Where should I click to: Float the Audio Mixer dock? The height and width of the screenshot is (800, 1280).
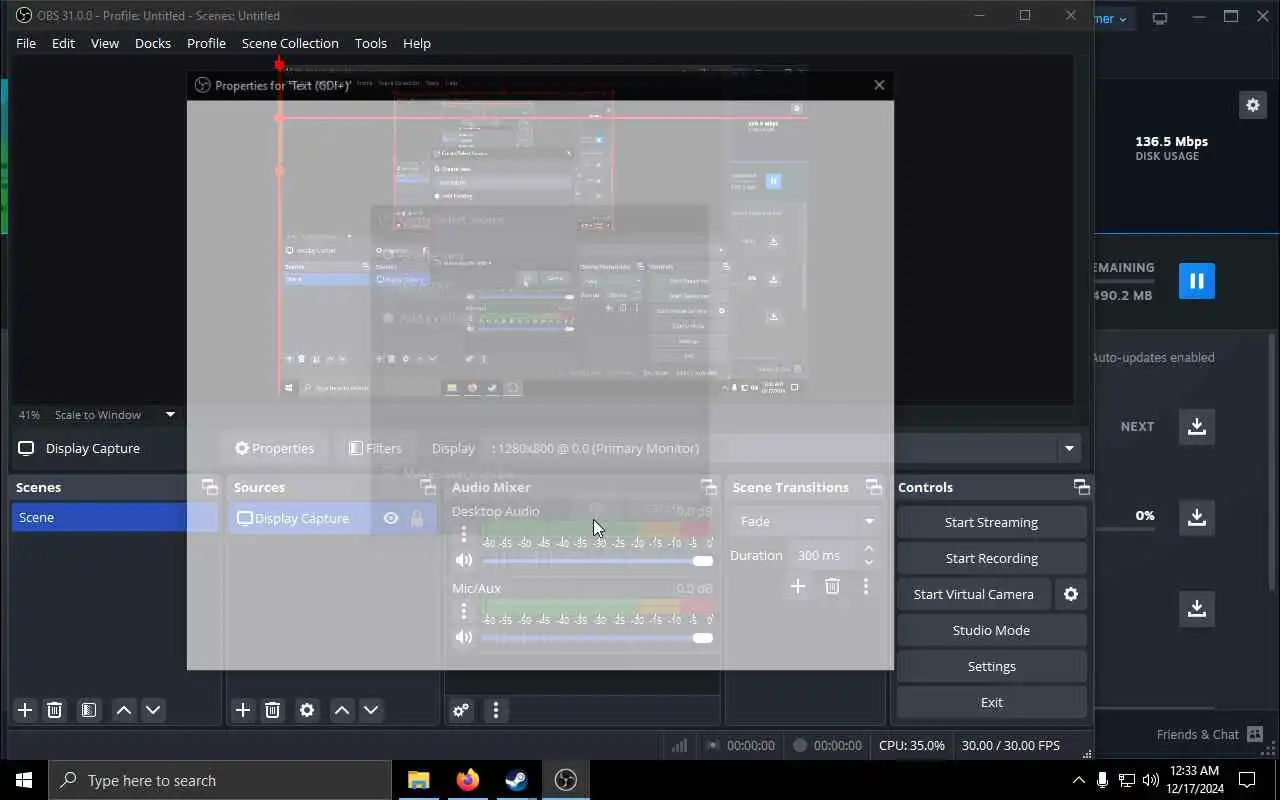click(709, 487)
